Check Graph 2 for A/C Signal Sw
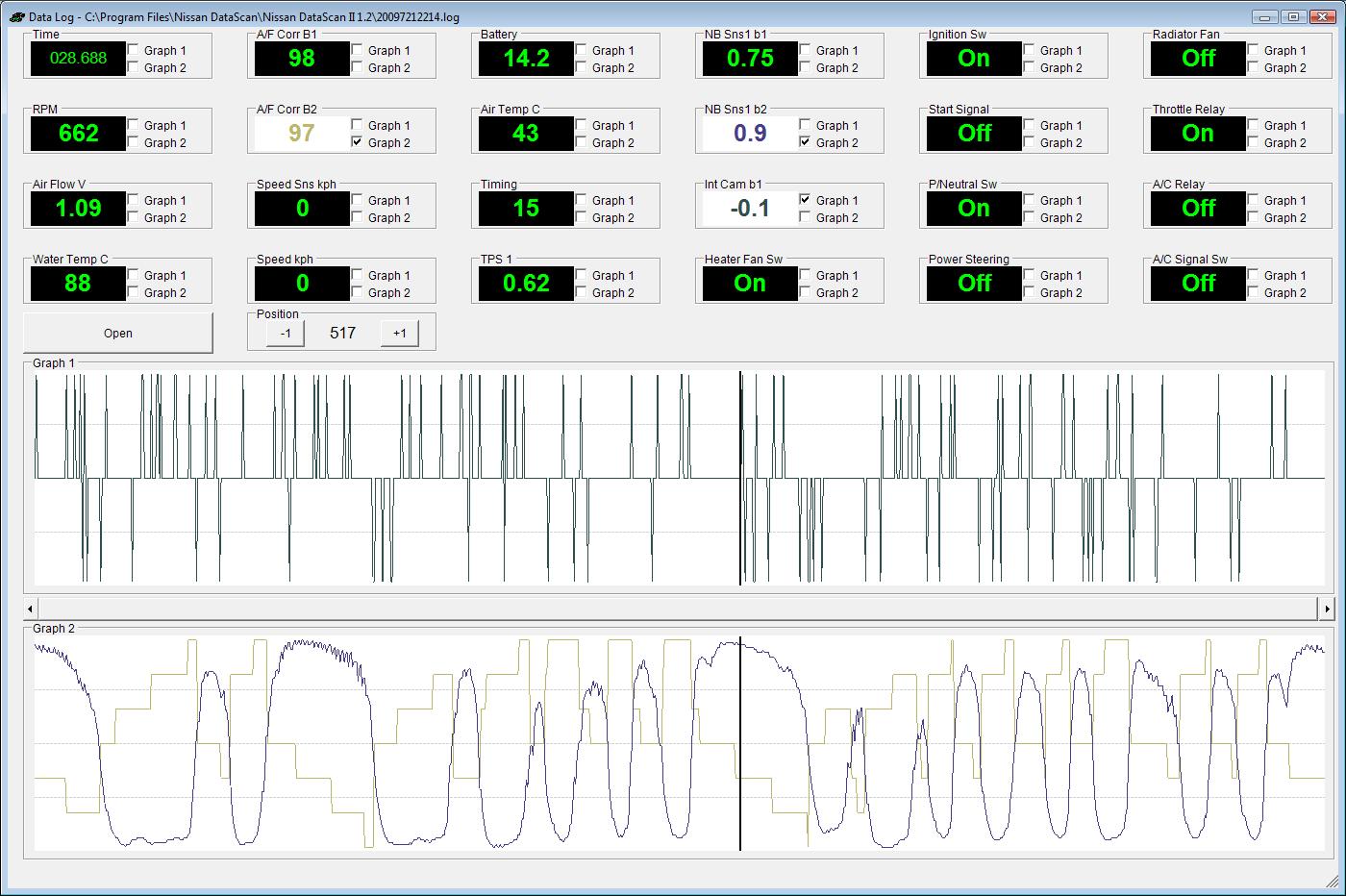The image size is (1346, 896). (1254, 293)
